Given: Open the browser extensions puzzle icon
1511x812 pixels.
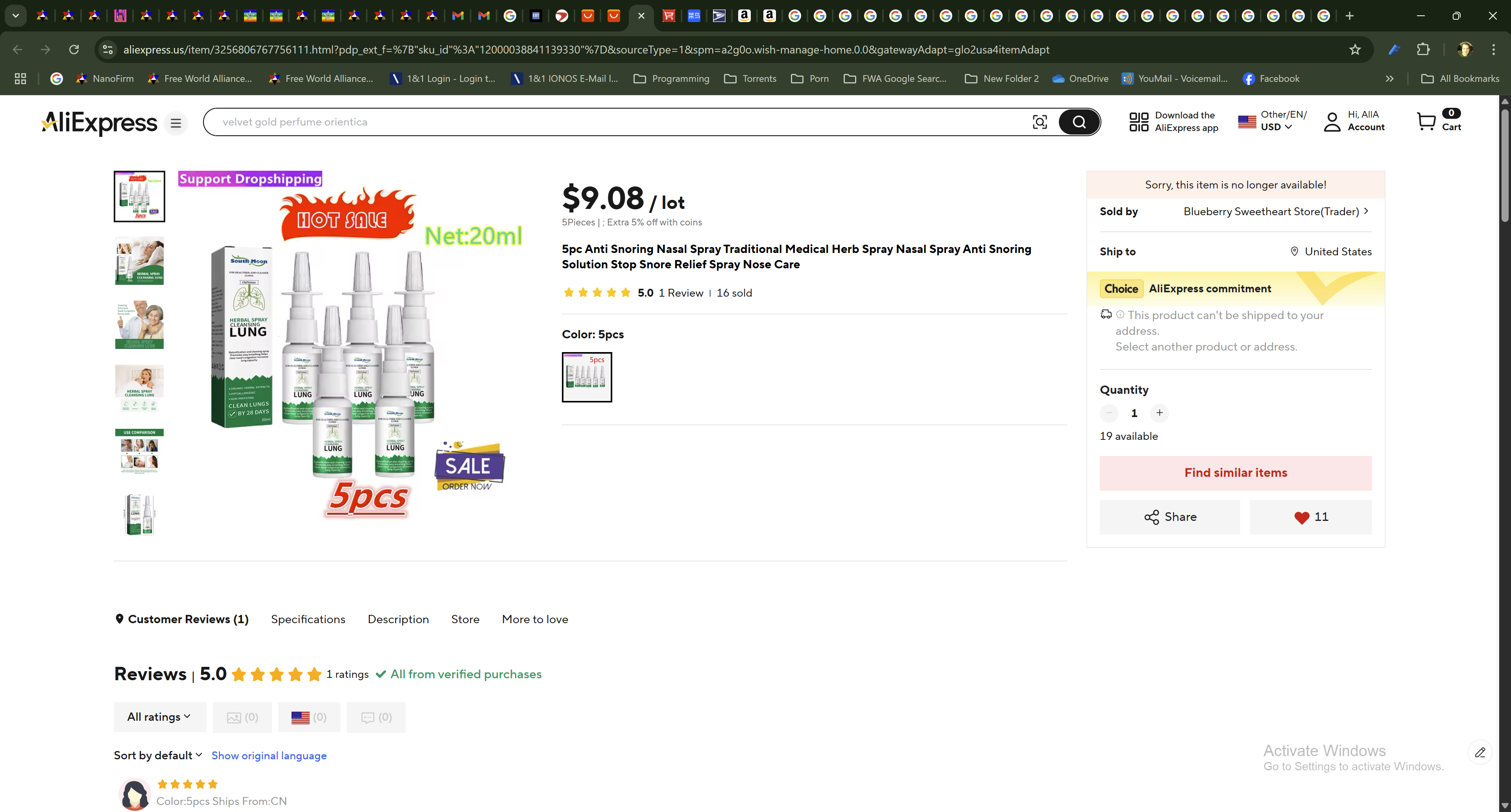Looking at the screenshot, I should pyautogui.click(x=1423, y=50).
